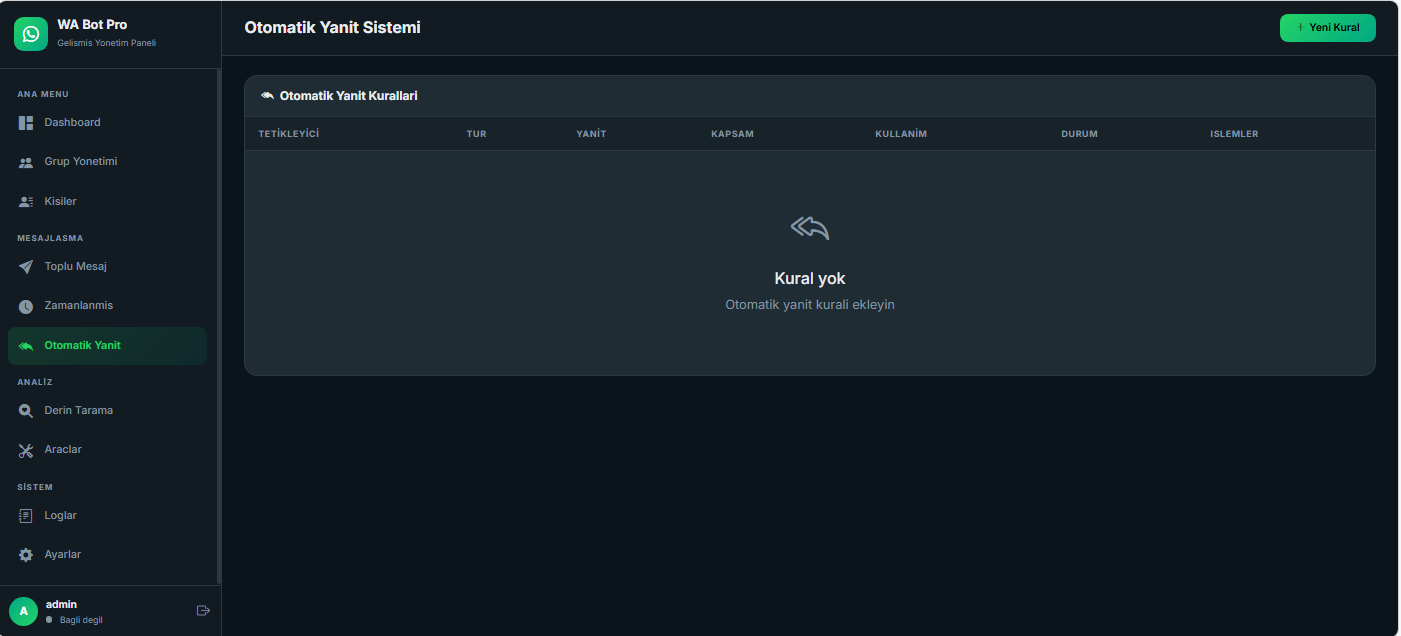Click the Toplu Mesaj paper plane icon
This screenshot has height=636, width=1401.
point(26,267)
